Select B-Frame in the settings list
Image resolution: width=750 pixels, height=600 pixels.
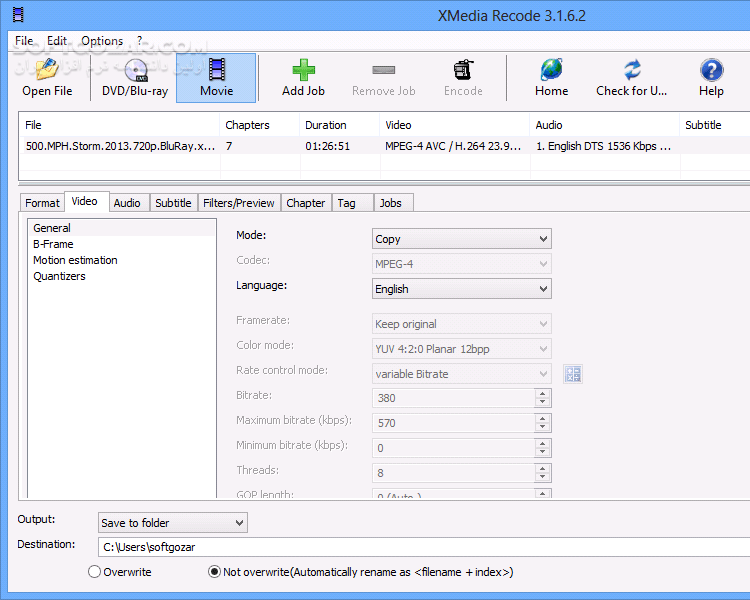pos(53,244)
